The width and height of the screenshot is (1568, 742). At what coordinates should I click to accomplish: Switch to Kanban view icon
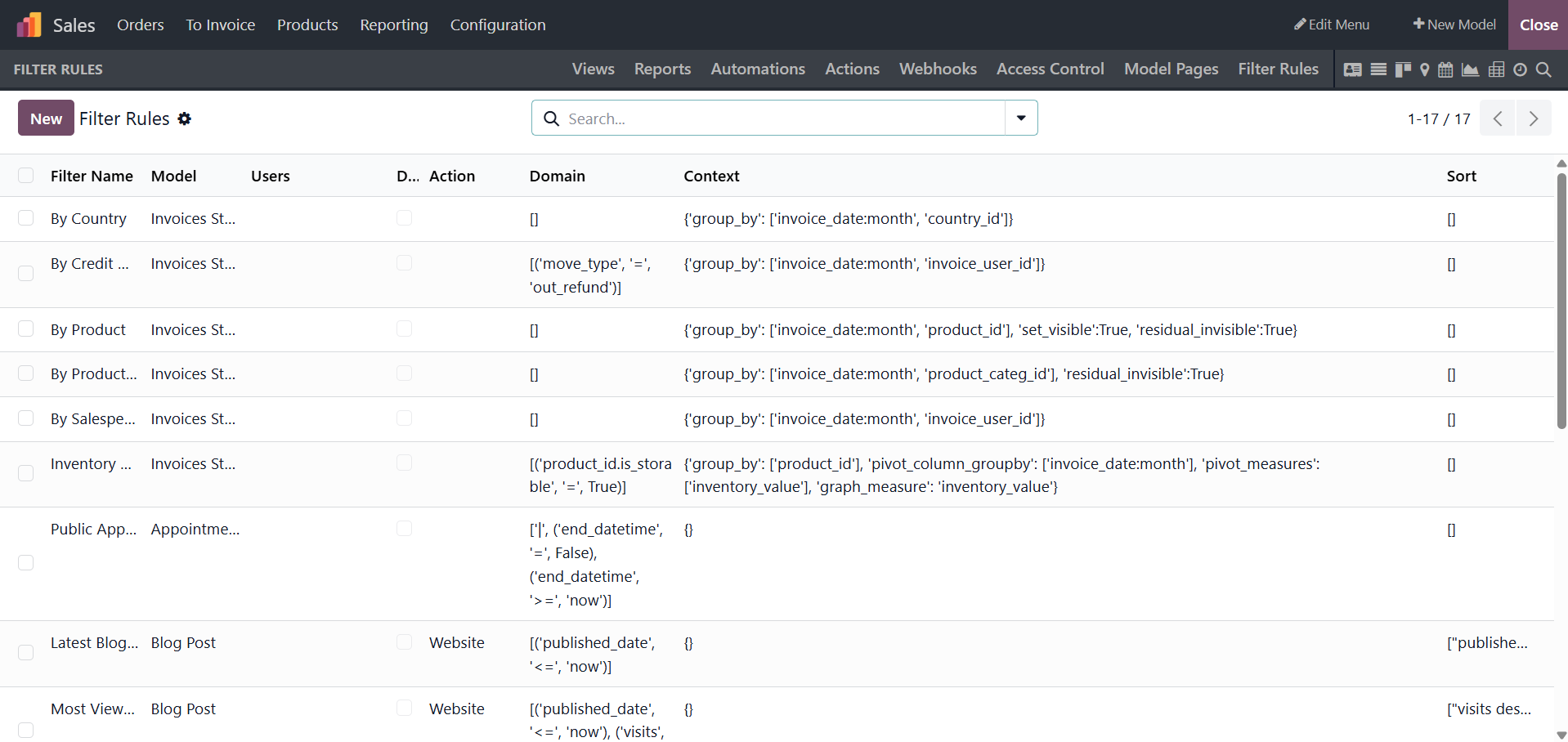[1403, 69]
